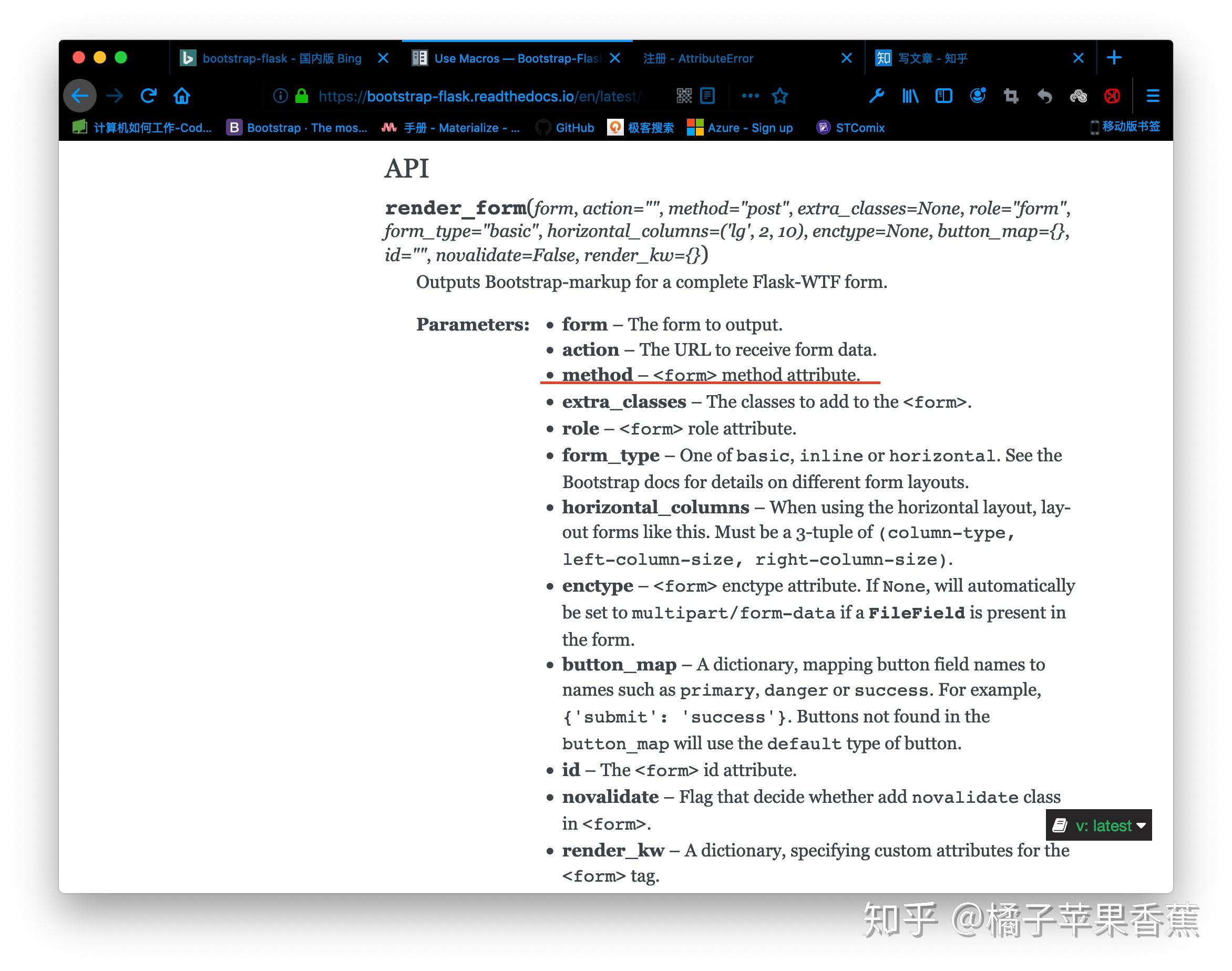Open the page actions three-dot menu
The height and width of the screenshot is (971, 1232).
[x=750, y=96]
